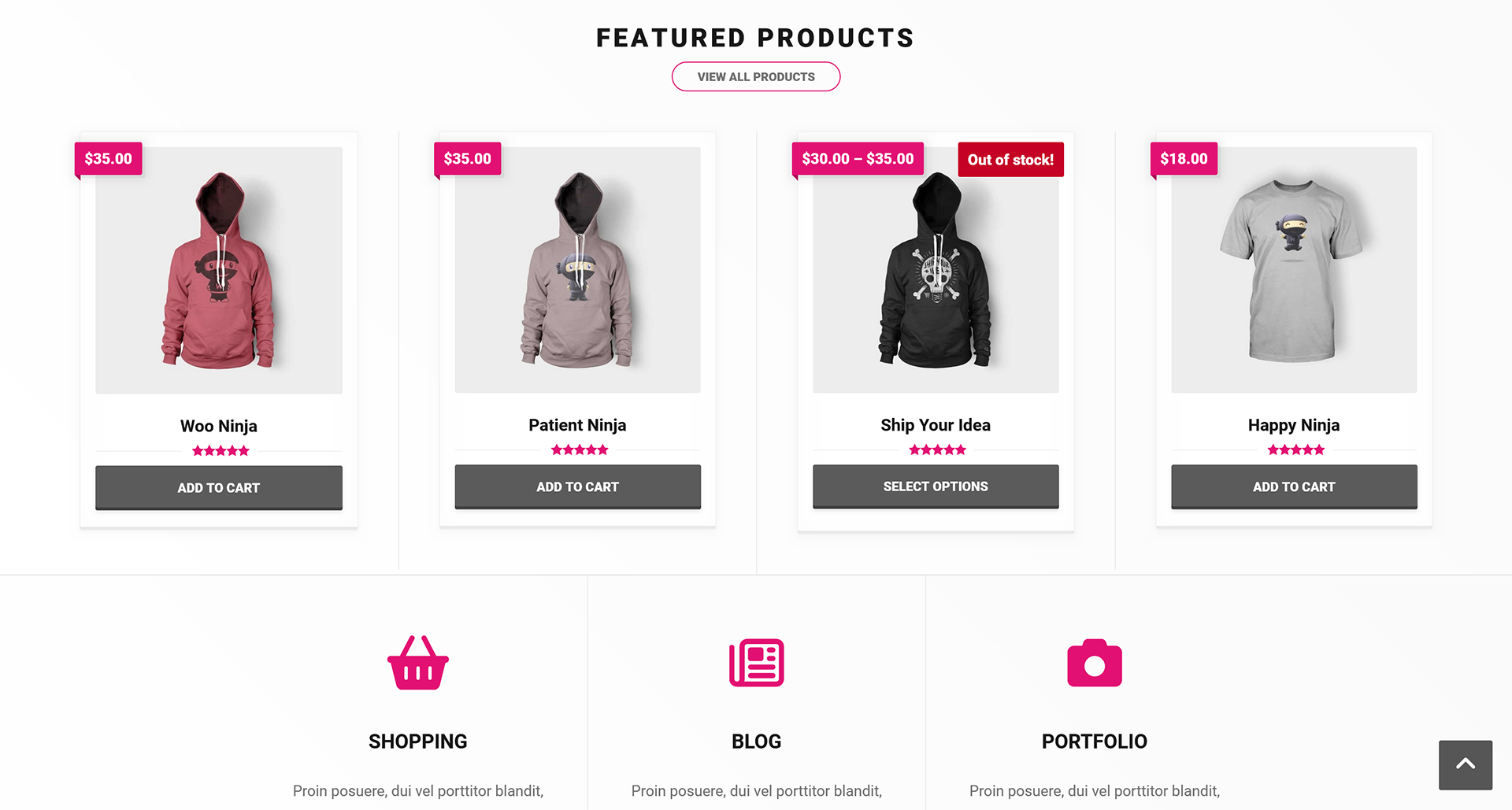Click the Patient Ninja star rating
This screenshot has height=810, width=1512.
pyautogui.click(x=579, y=450)
